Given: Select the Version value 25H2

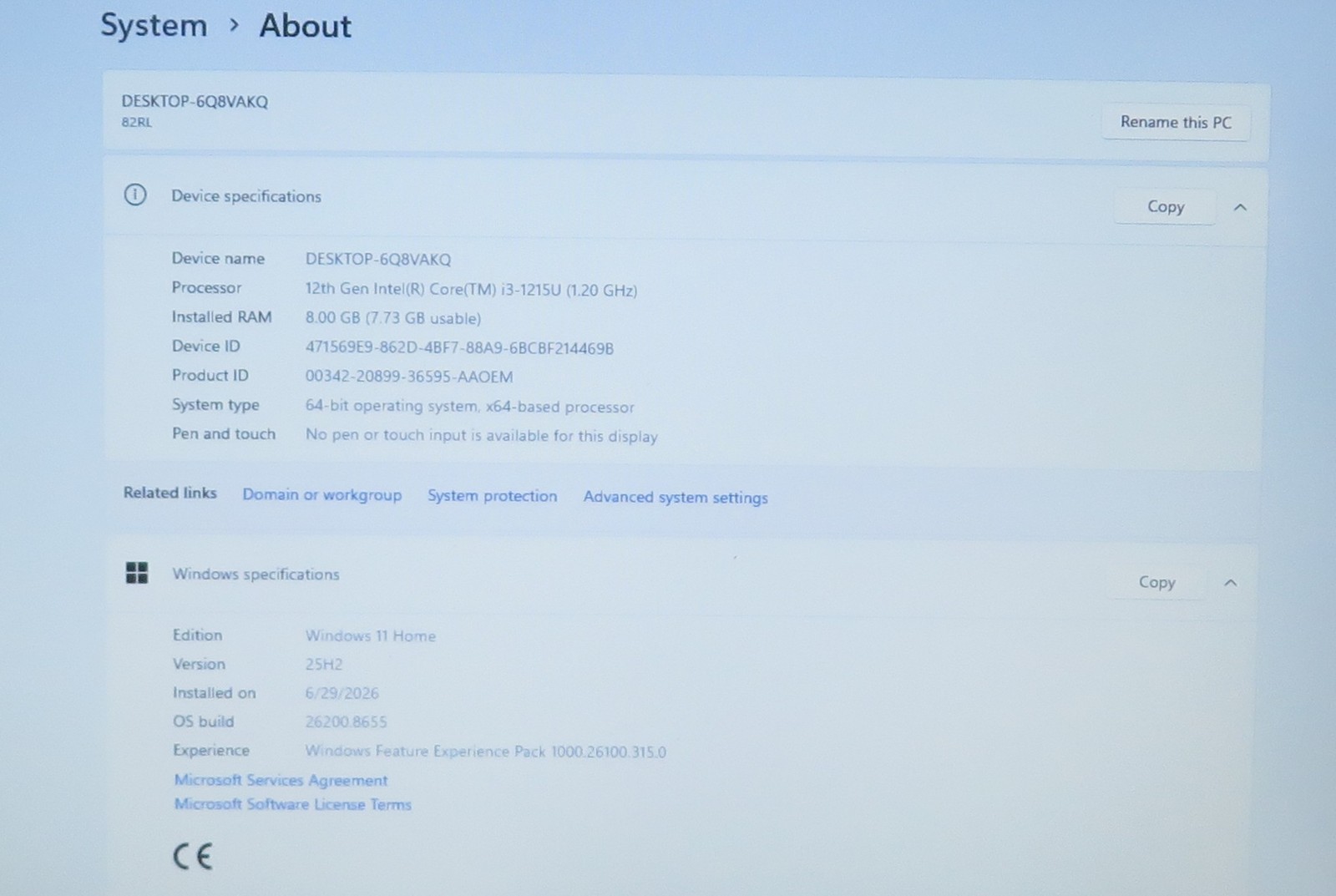Looking at the screenshot, I should pos(324,665).
